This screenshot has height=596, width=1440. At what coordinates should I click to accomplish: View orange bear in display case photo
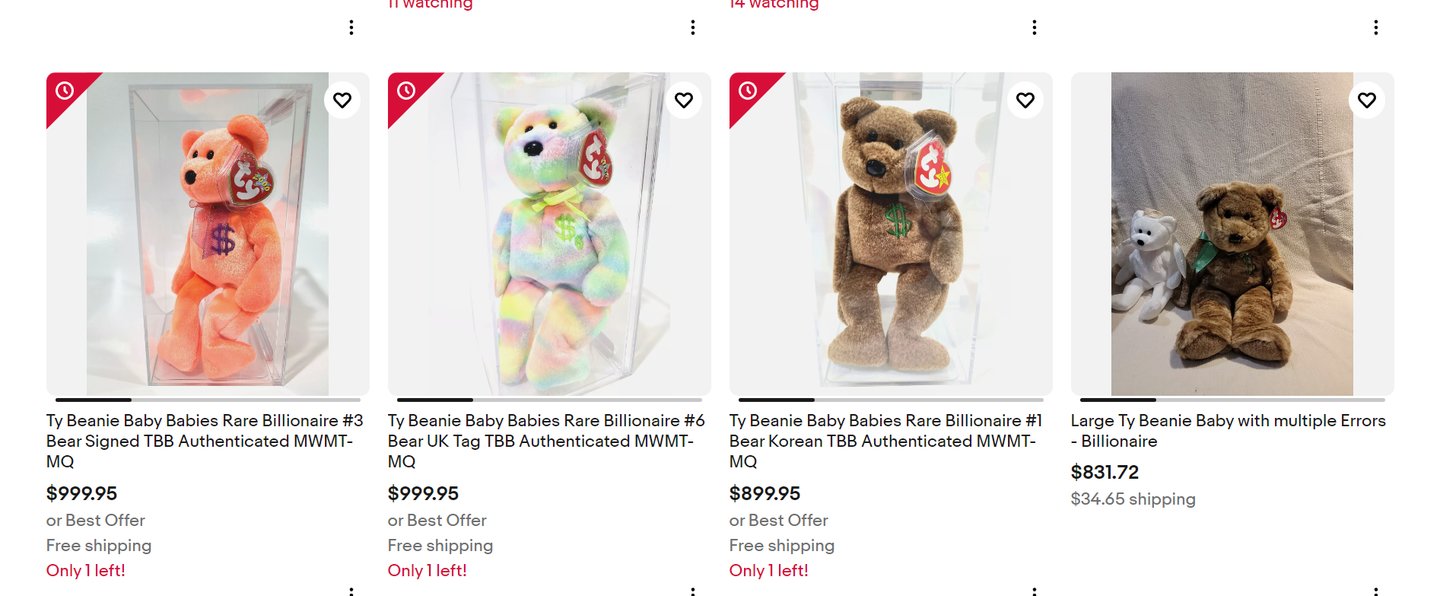click(x=208, y=234)
